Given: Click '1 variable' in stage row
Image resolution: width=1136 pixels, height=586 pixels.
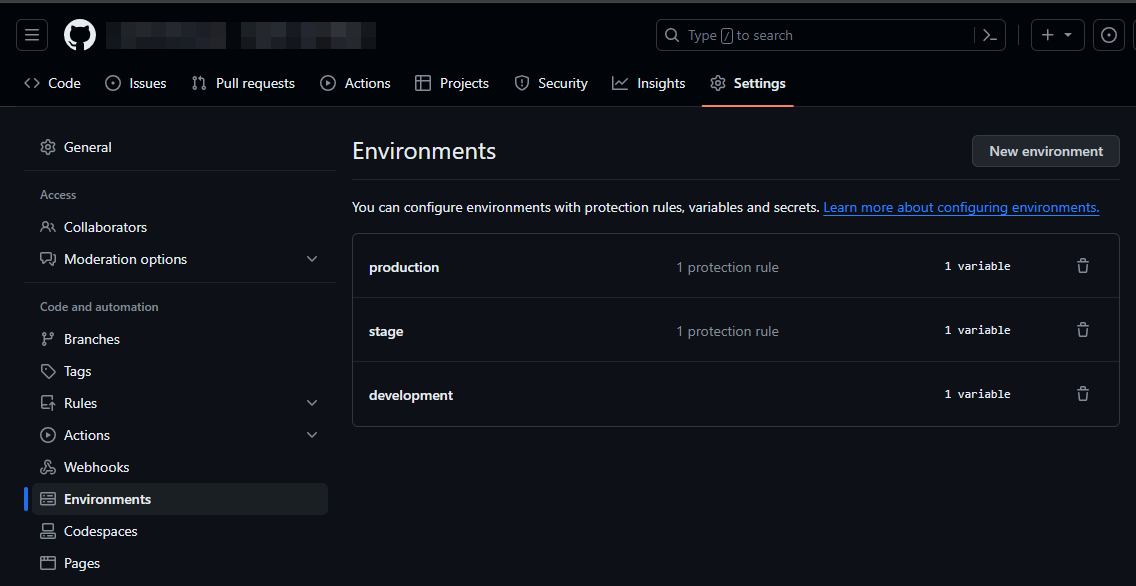Looking at the screenshot, I should [977, 330].
